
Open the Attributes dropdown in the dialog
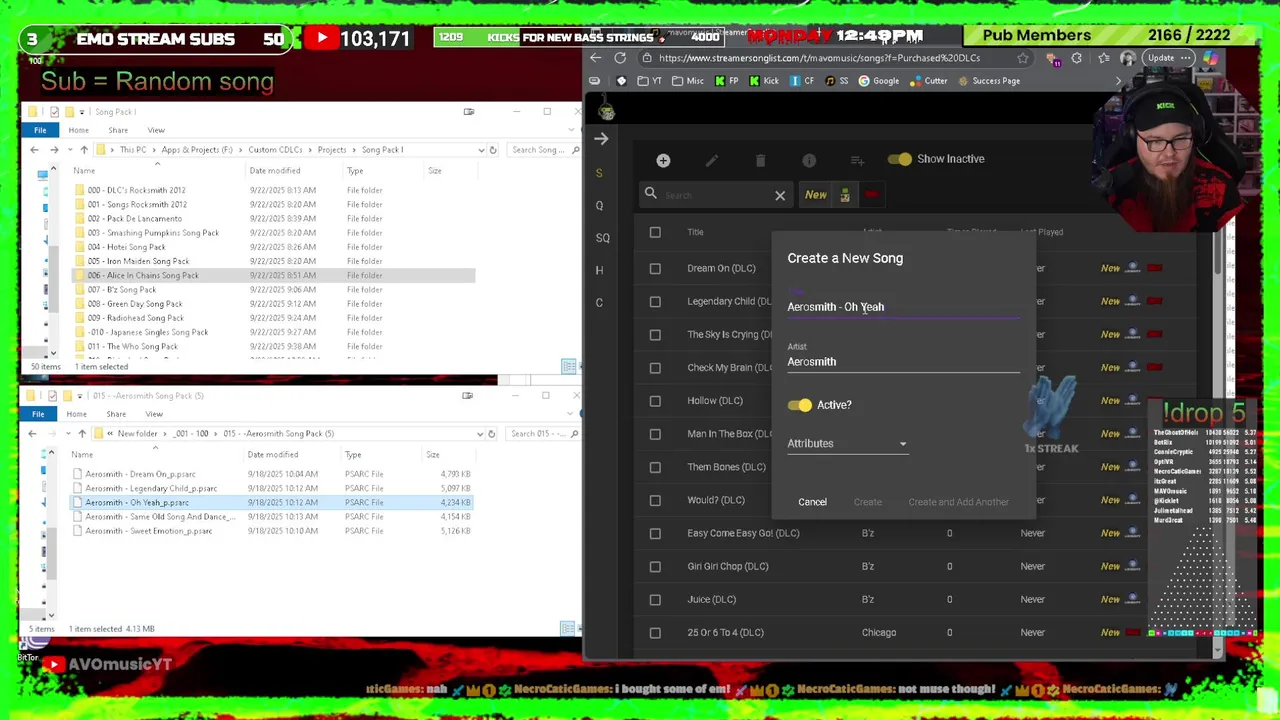click(x=847, y=444)
